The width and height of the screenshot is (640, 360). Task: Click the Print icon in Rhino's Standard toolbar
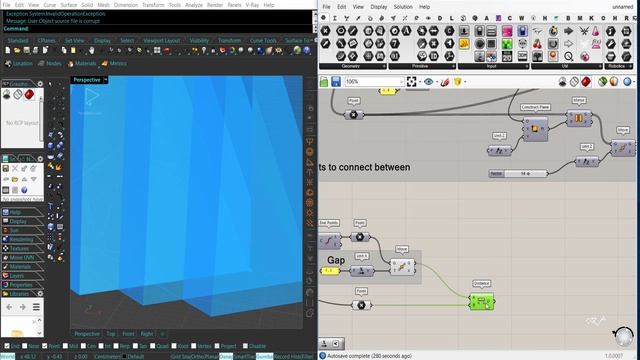[x=36, y=50]
